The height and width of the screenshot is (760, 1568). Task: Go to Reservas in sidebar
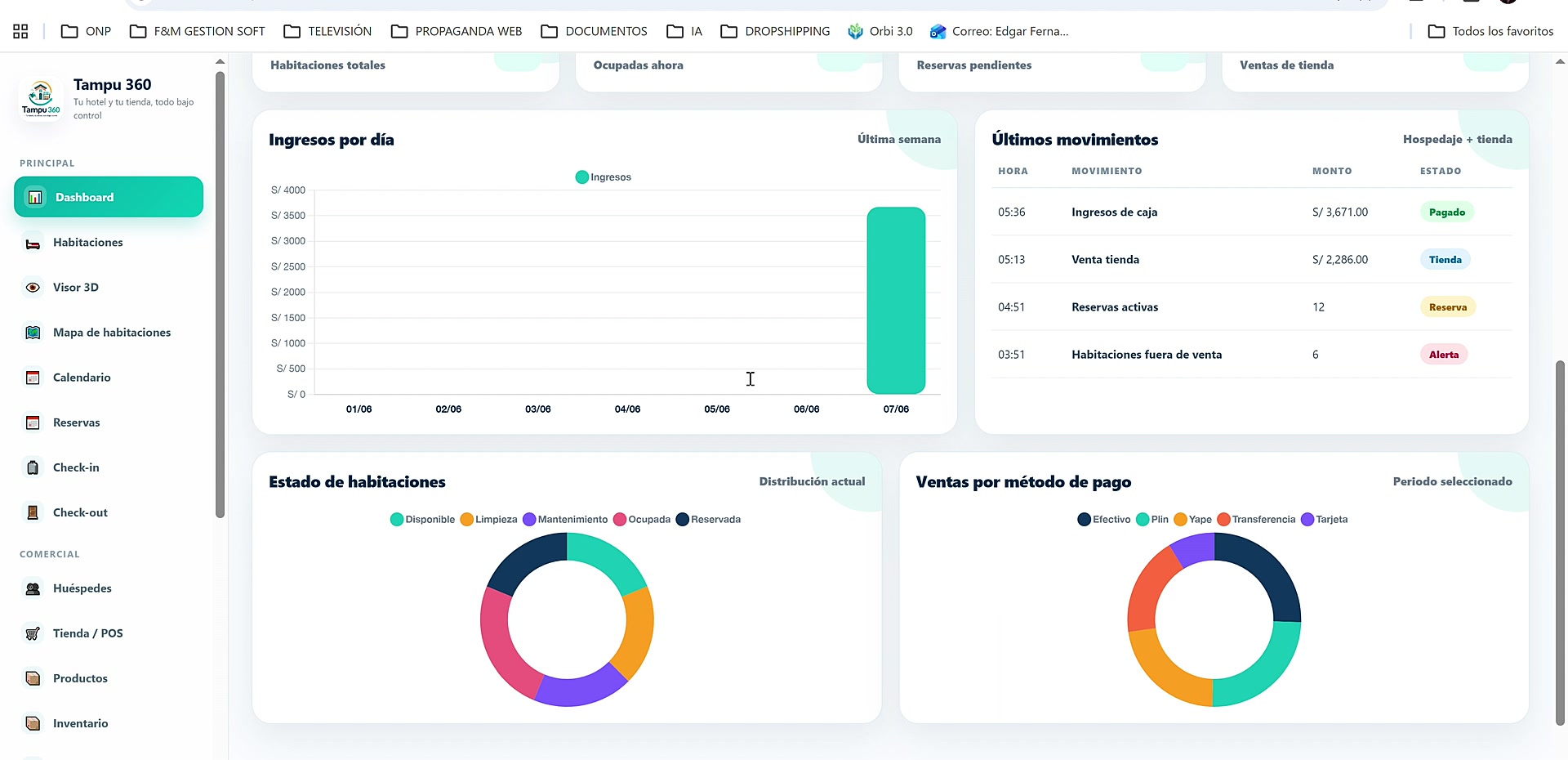76,422
